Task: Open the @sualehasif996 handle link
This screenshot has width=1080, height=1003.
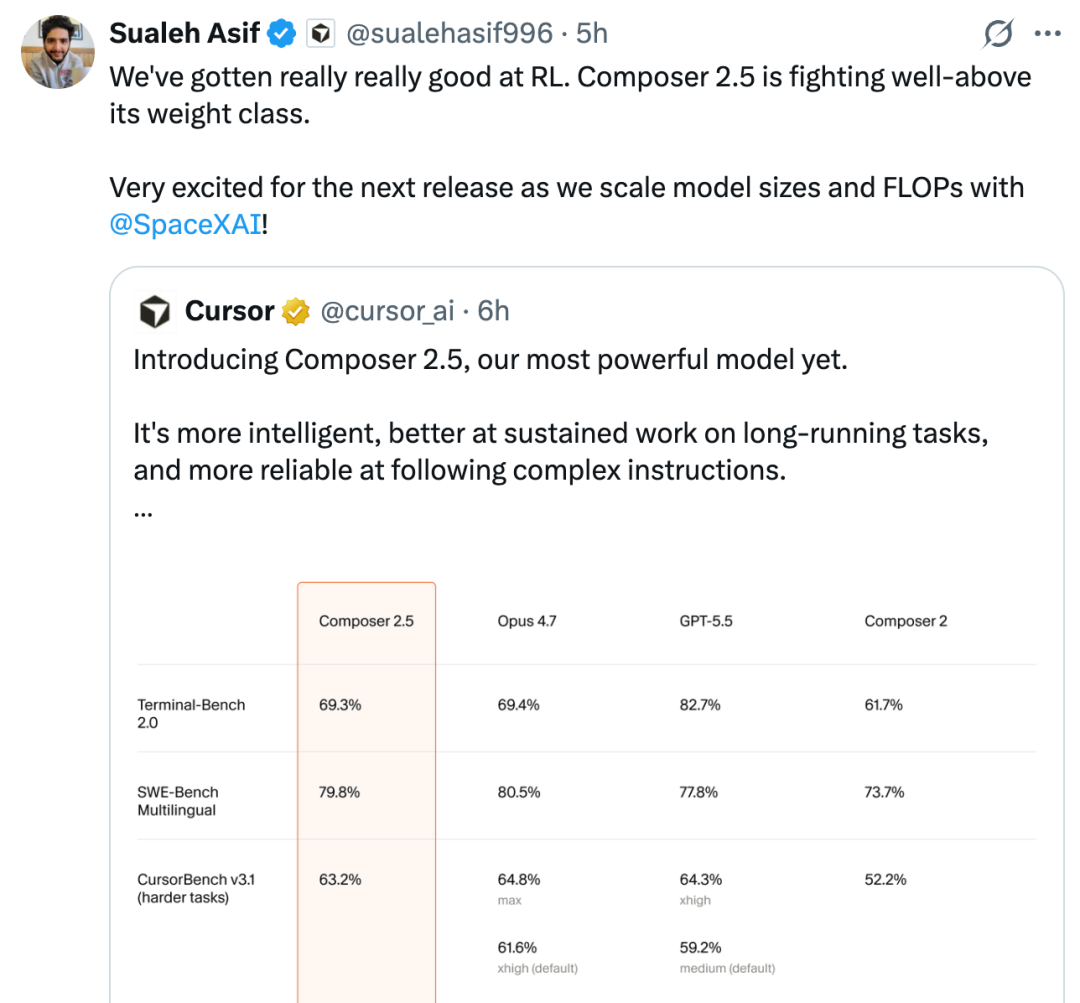Action: click(449, 33)
